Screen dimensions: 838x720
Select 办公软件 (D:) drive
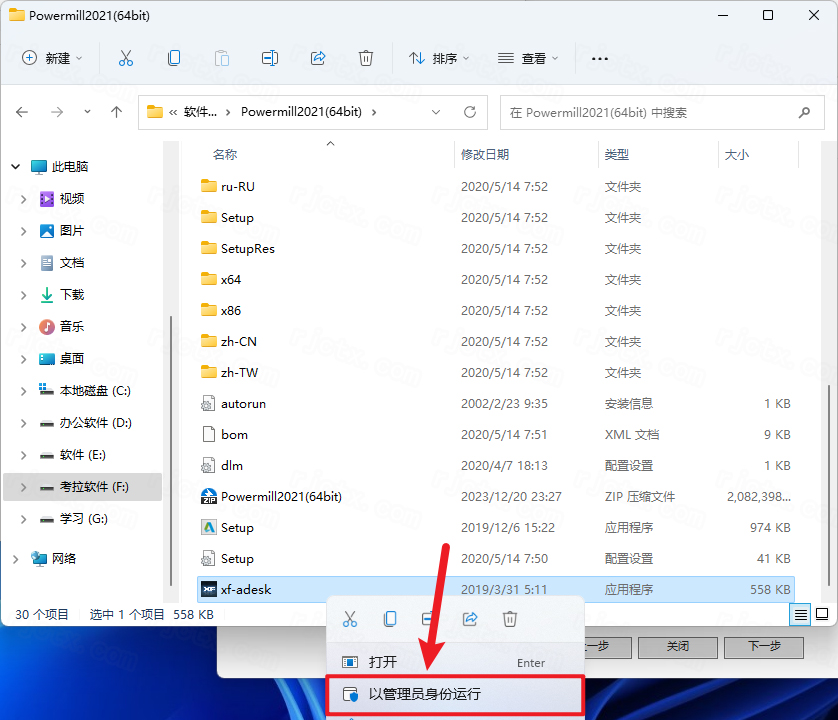(96, 423)
